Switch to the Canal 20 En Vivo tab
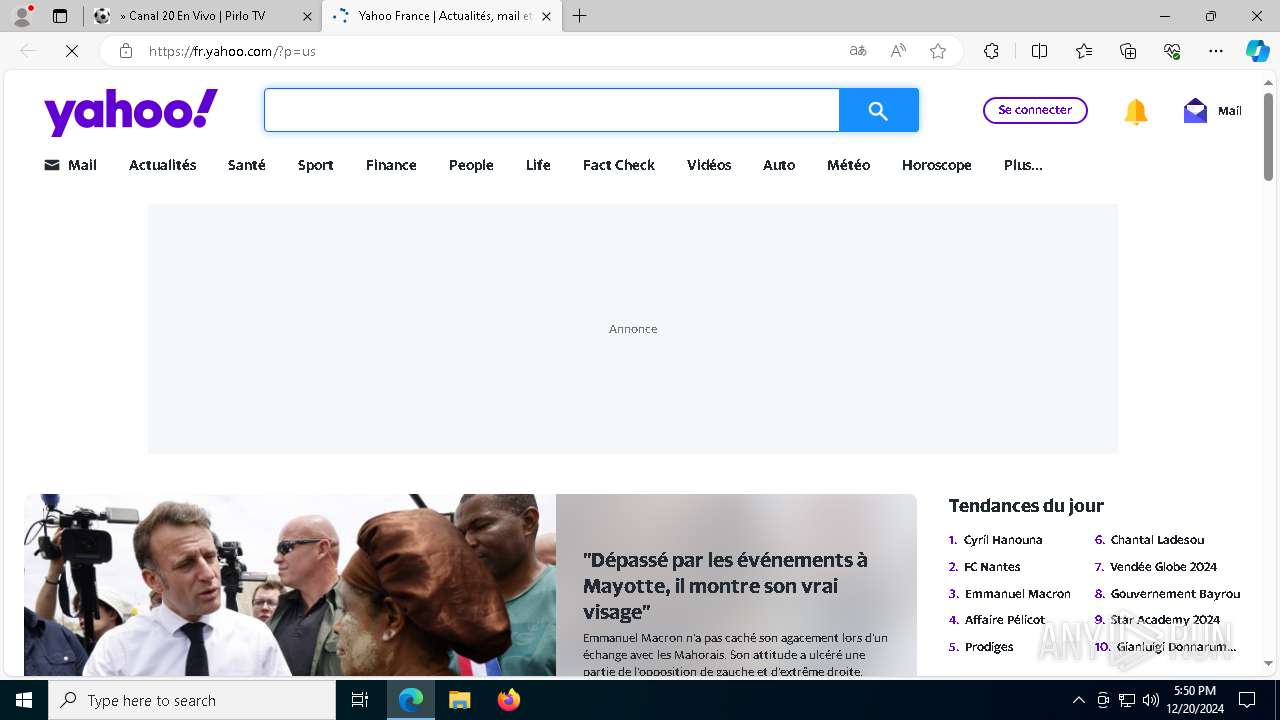The image size is (1280, 720). [x=203, y=16]
